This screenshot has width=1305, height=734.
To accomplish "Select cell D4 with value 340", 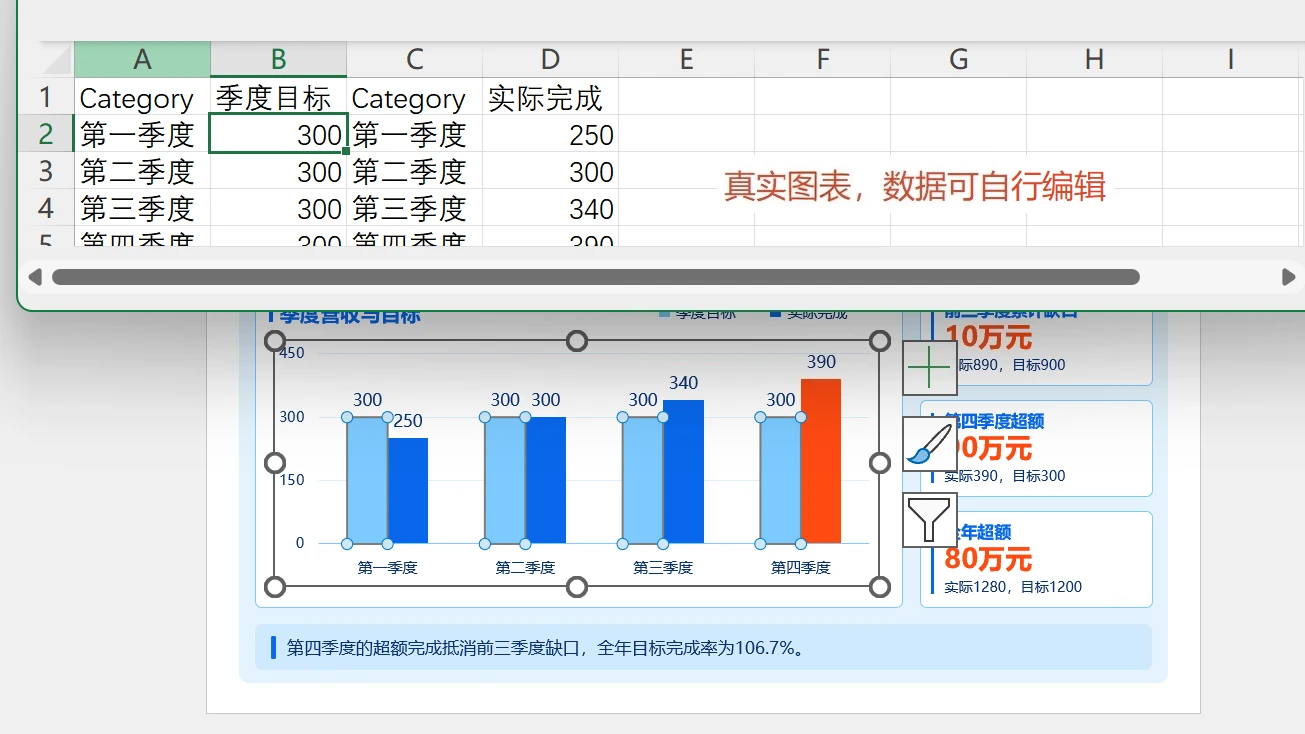I will click(551, 208).
